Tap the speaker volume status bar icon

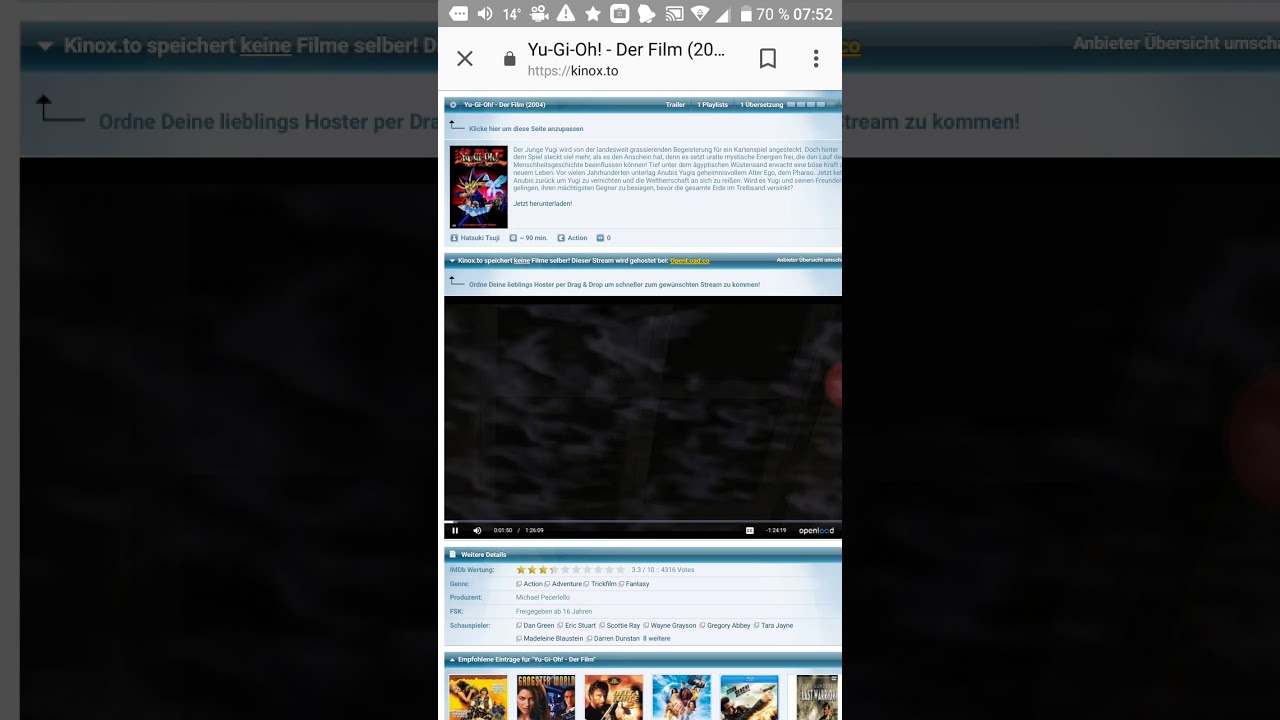pyautogui.click(x=485, y=14)
